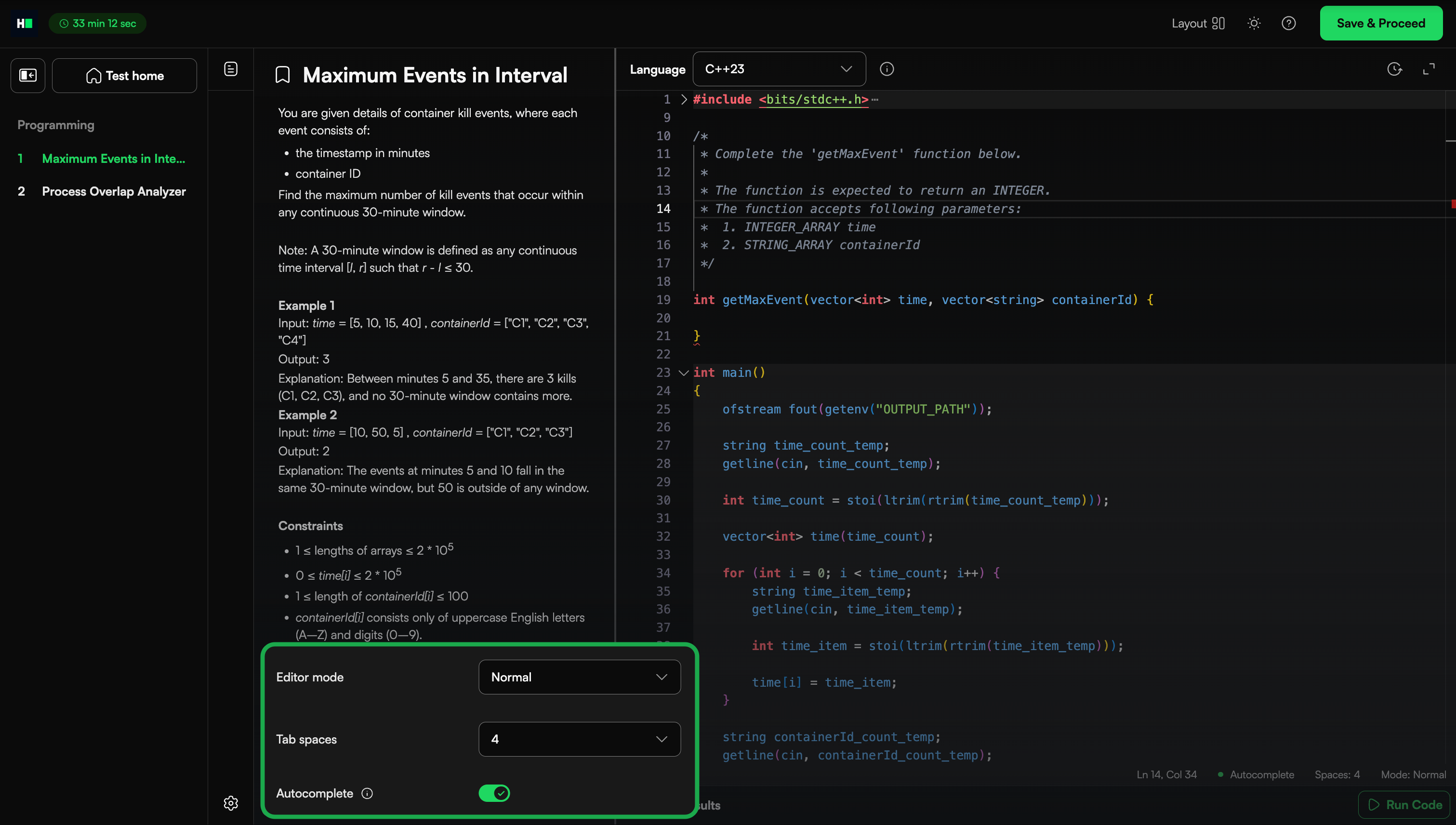Click the language info icon
The width and height of the screenshot is (1456, 825).
pyautogui.click(x=887, y=69)
